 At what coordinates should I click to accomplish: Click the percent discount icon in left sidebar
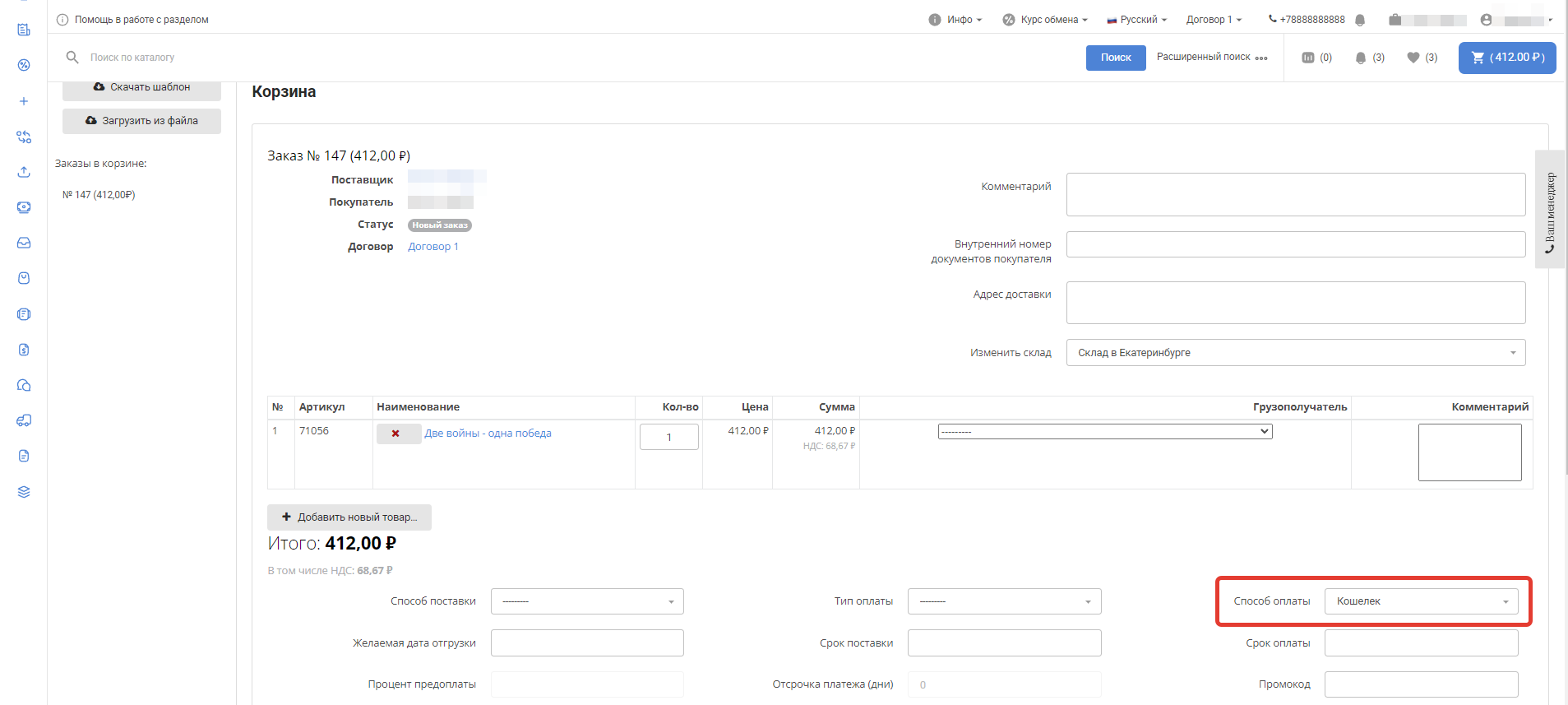click(x=24, y=65)
